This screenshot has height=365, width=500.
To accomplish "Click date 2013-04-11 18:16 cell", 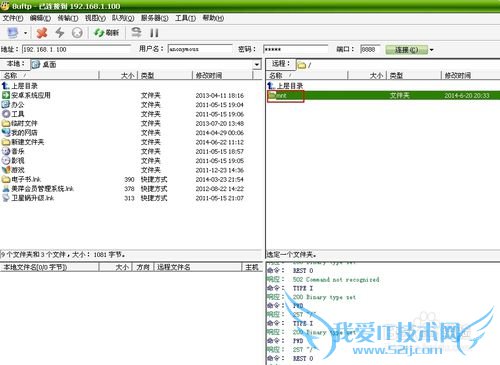I will tap(220, 95).
